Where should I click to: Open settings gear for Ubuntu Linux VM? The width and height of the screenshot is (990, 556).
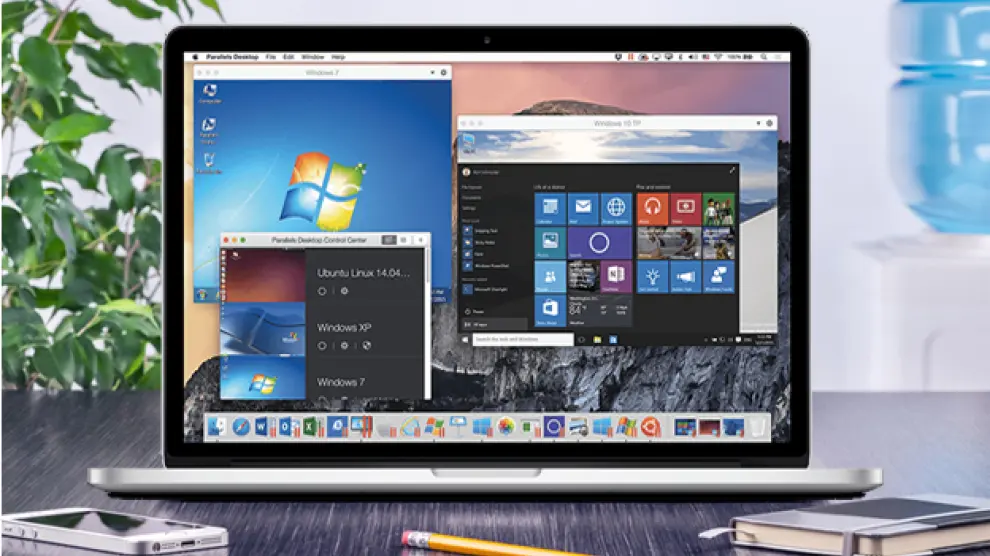click(x=345, y=291)
